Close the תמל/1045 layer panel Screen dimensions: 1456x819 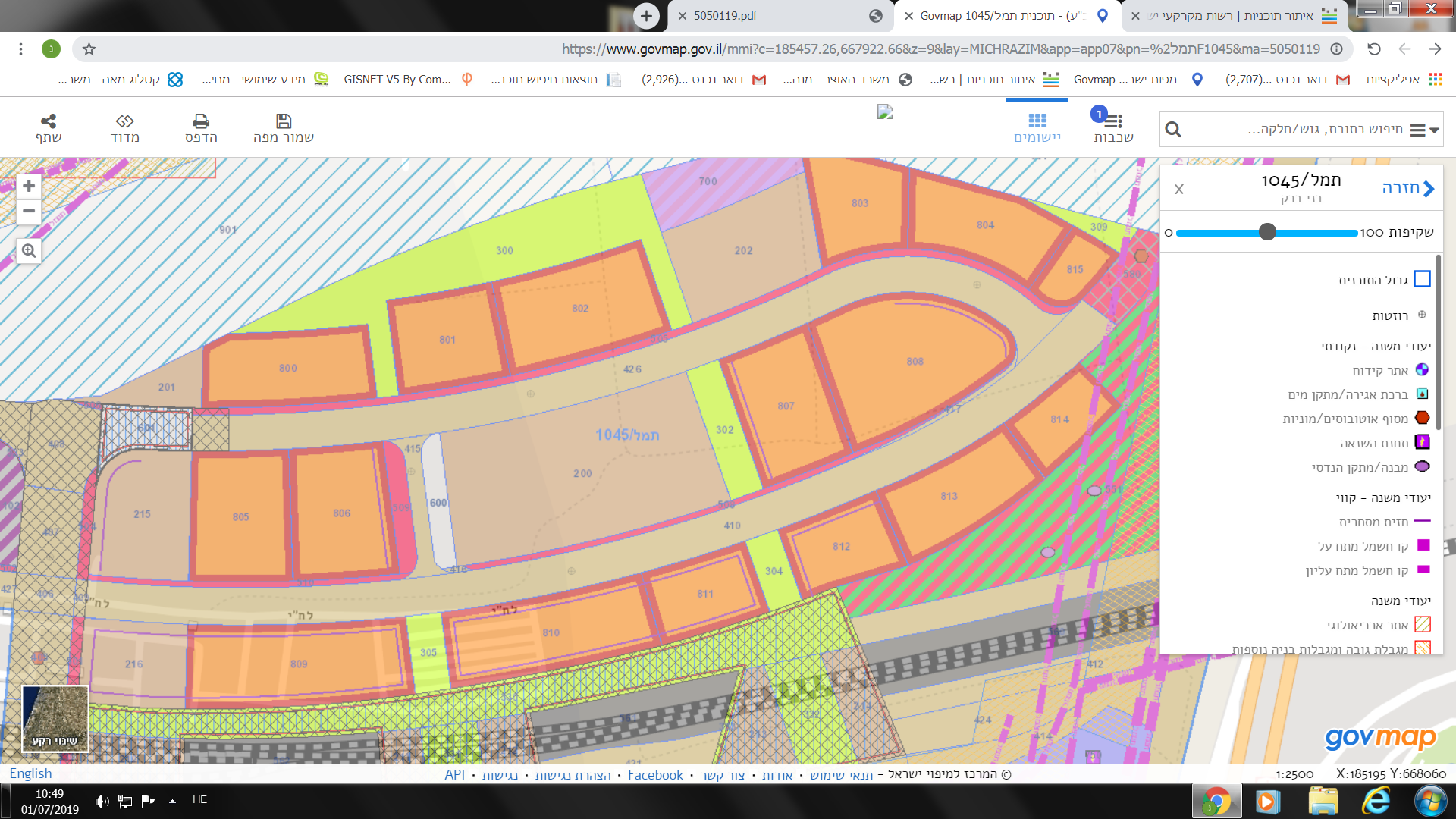[x=1179, y=190]
